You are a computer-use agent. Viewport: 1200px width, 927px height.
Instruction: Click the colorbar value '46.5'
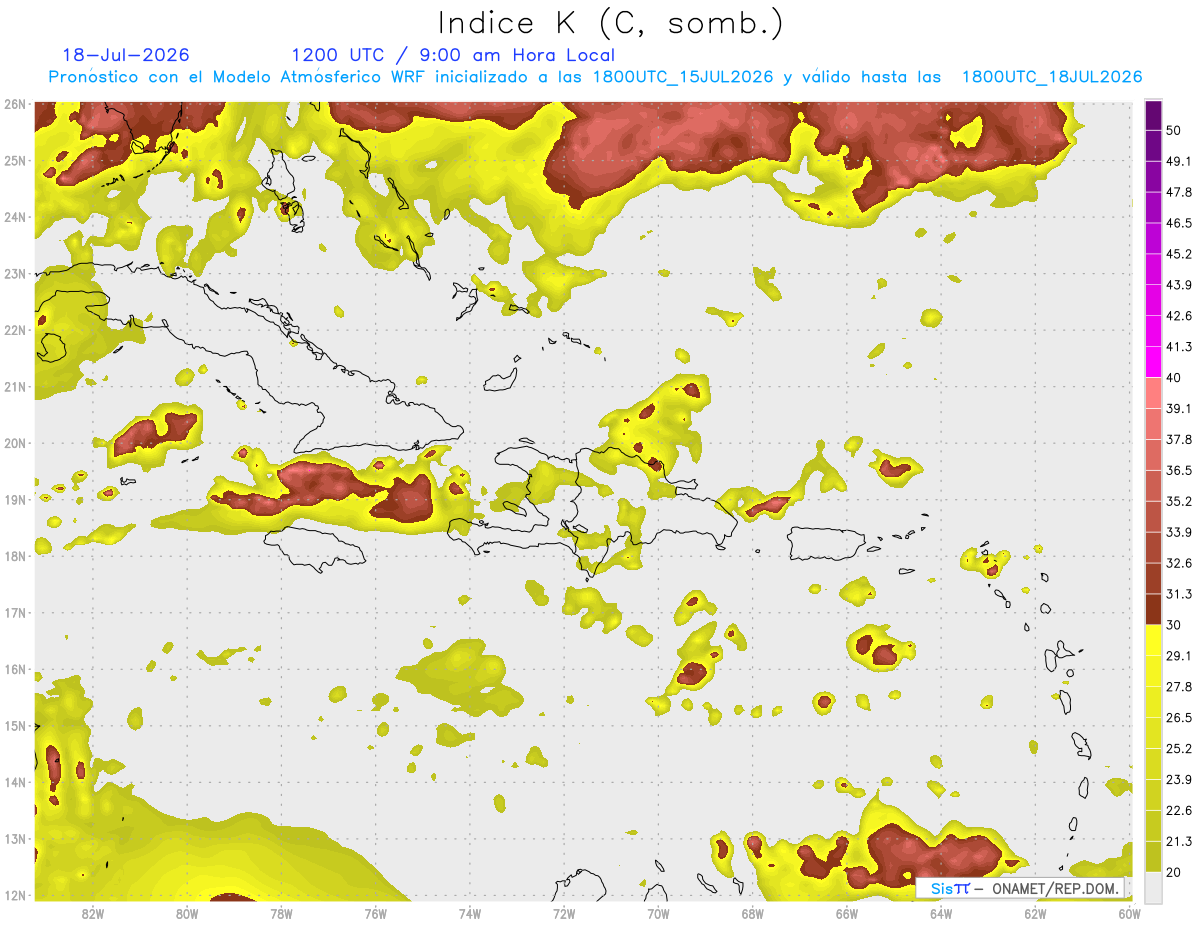[x=1179, y=223]
